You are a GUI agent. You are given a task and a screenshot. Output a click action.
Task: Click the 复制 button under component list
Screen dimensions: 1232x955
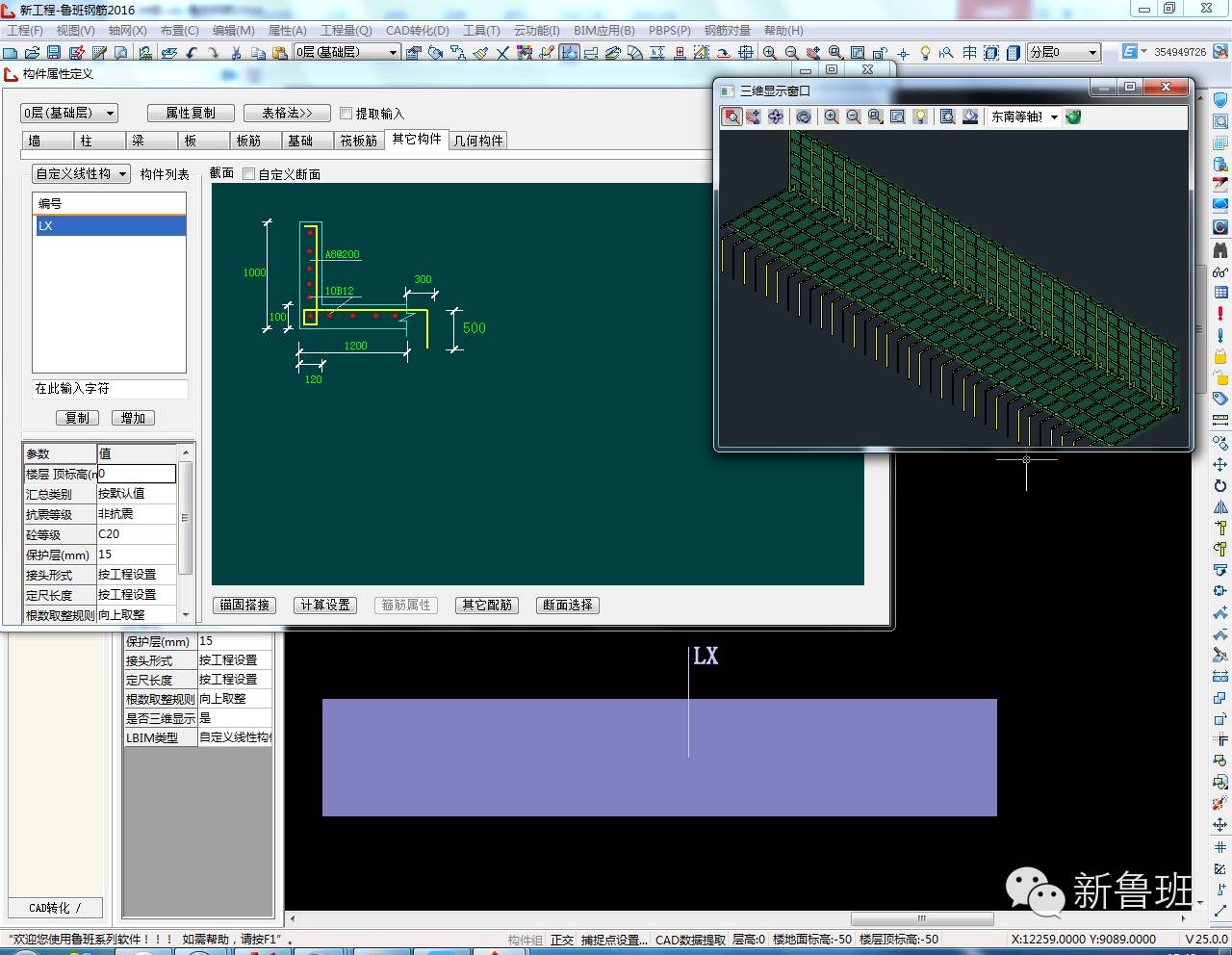point(77,418)
